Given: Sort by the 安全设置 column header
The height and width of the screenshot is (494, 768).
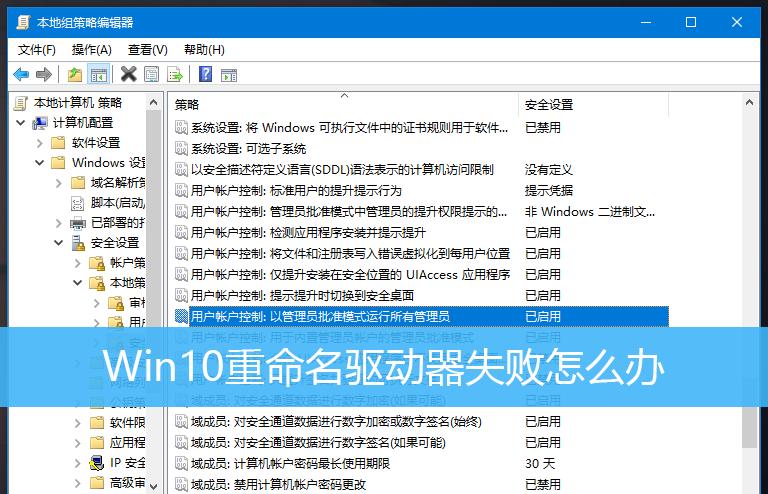Looking at the screenshot, I should click(593, 104).
